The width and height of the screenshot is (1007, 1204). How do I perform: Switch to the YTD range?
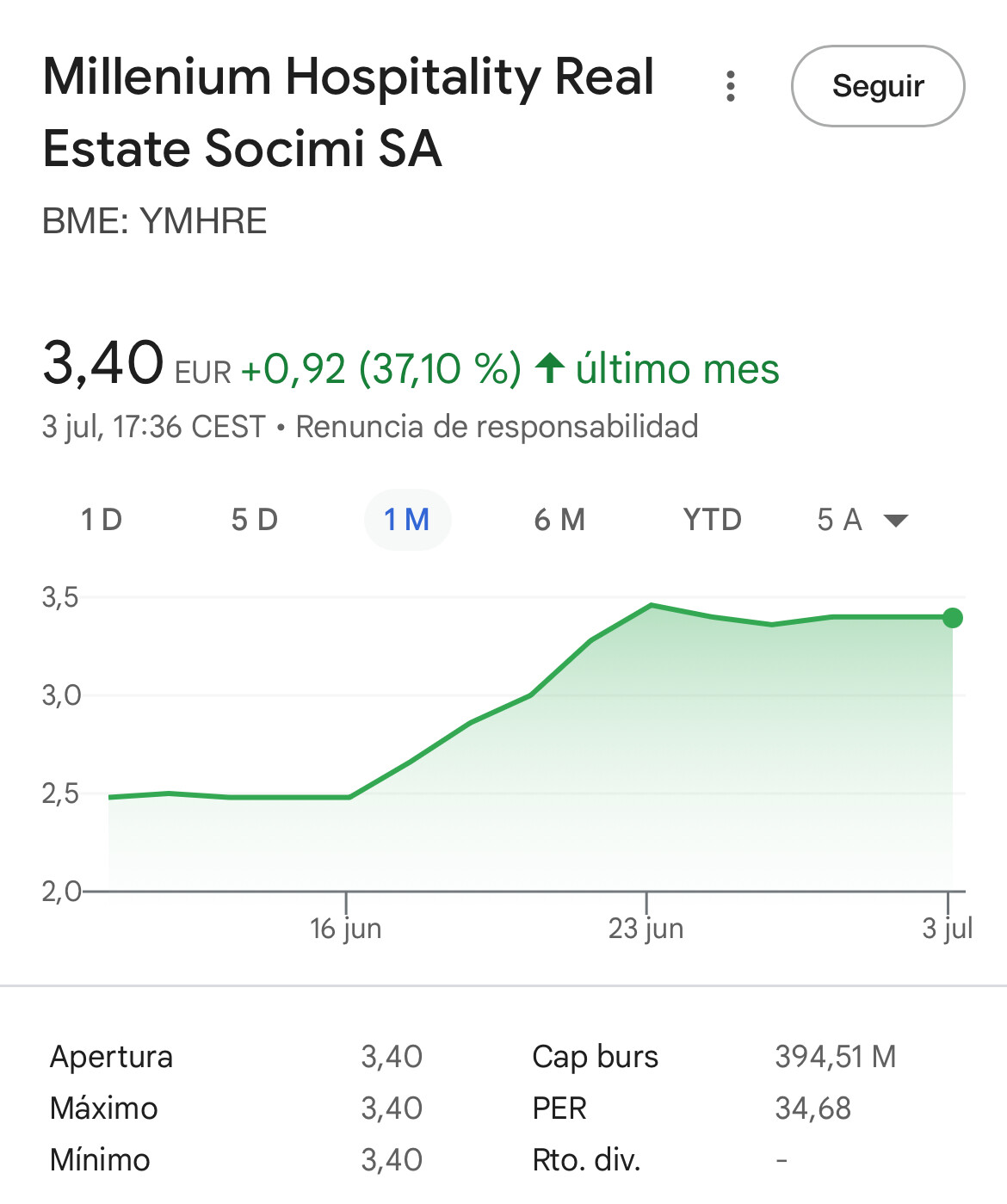click(713, 520)
